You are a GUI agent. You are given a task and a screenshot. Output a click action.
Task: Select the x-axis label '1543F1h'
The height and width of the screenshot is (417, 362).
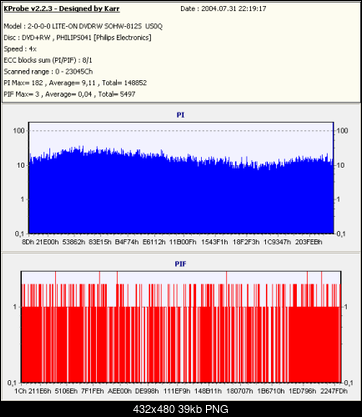[x=214, y=242]
